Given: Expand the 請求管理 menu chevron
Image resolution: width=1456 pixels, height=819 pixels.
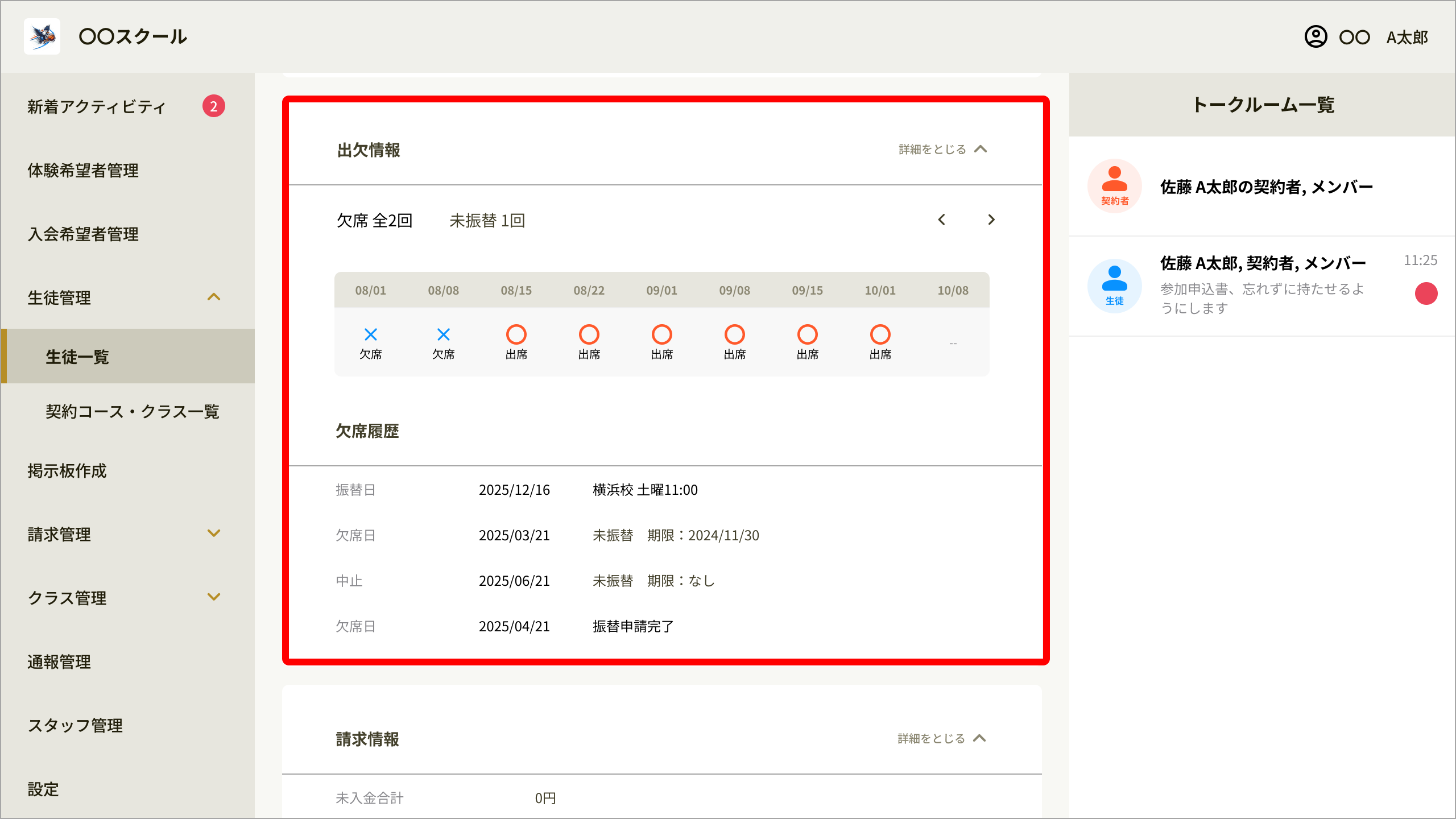Looking at the screenshot, I should (x=214, y=533).
